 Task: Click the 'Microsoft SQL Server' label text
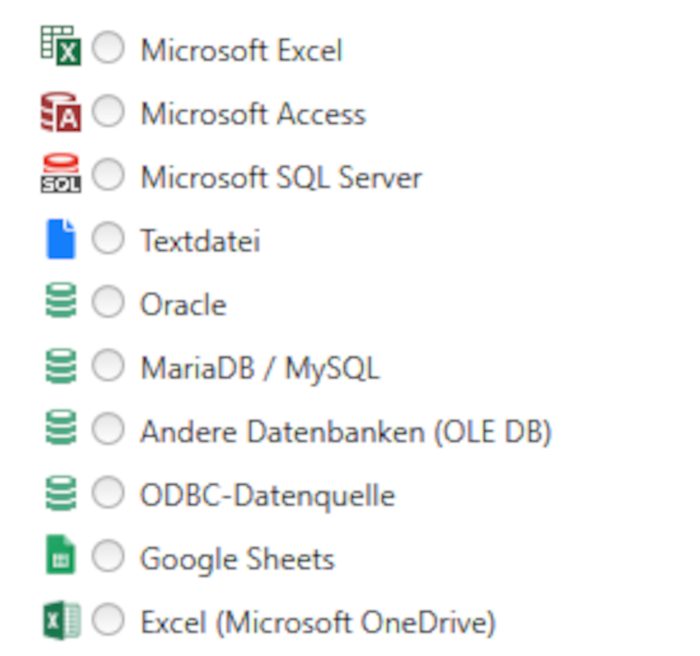(x=281, y=178)
